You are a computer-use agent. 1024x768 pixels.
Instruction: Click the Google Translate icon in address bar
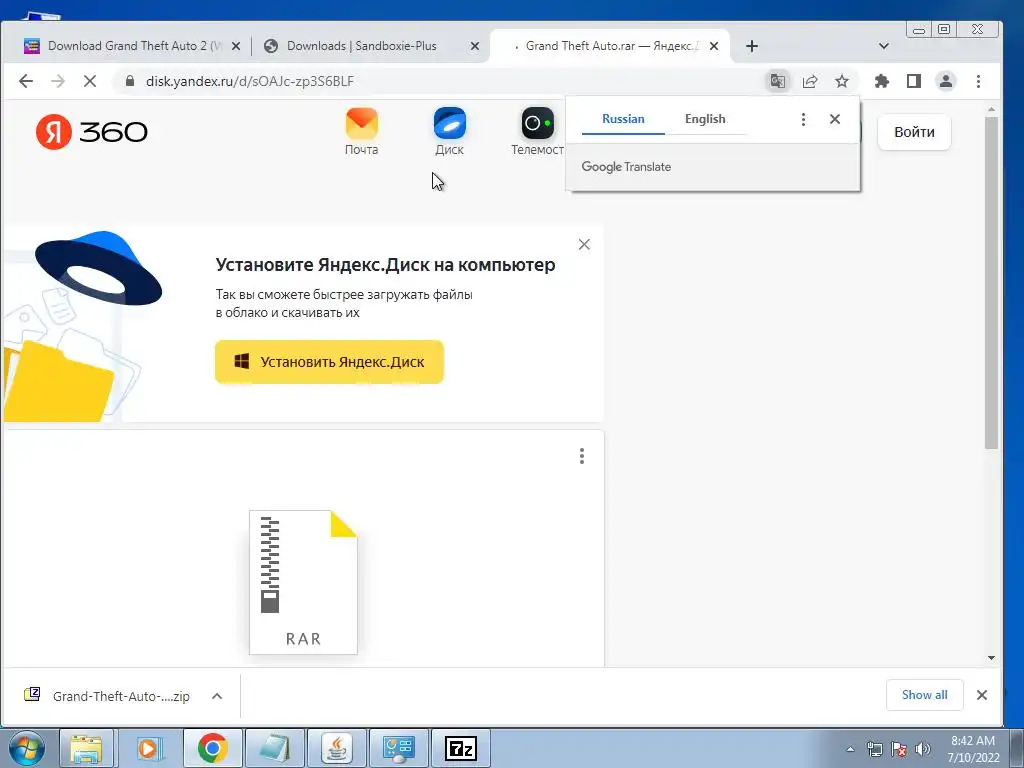pyautogui.click(x=777, y=81)
